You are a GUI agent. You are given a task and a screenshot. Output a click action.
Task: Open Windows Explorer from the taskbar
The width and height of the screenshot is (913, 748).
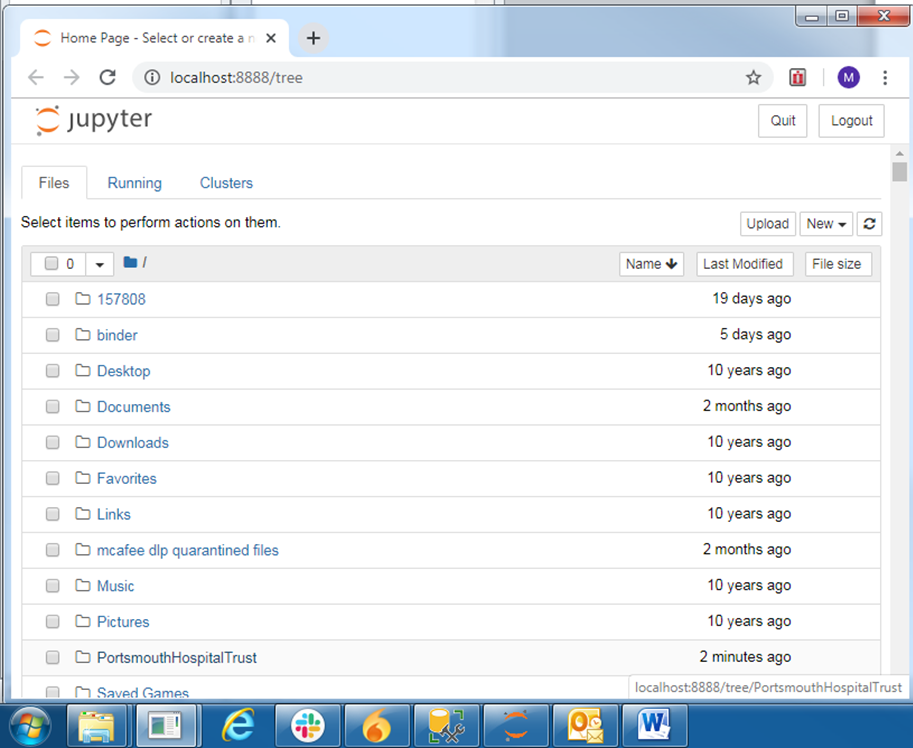pyautogui.click(x=96, y=726)
